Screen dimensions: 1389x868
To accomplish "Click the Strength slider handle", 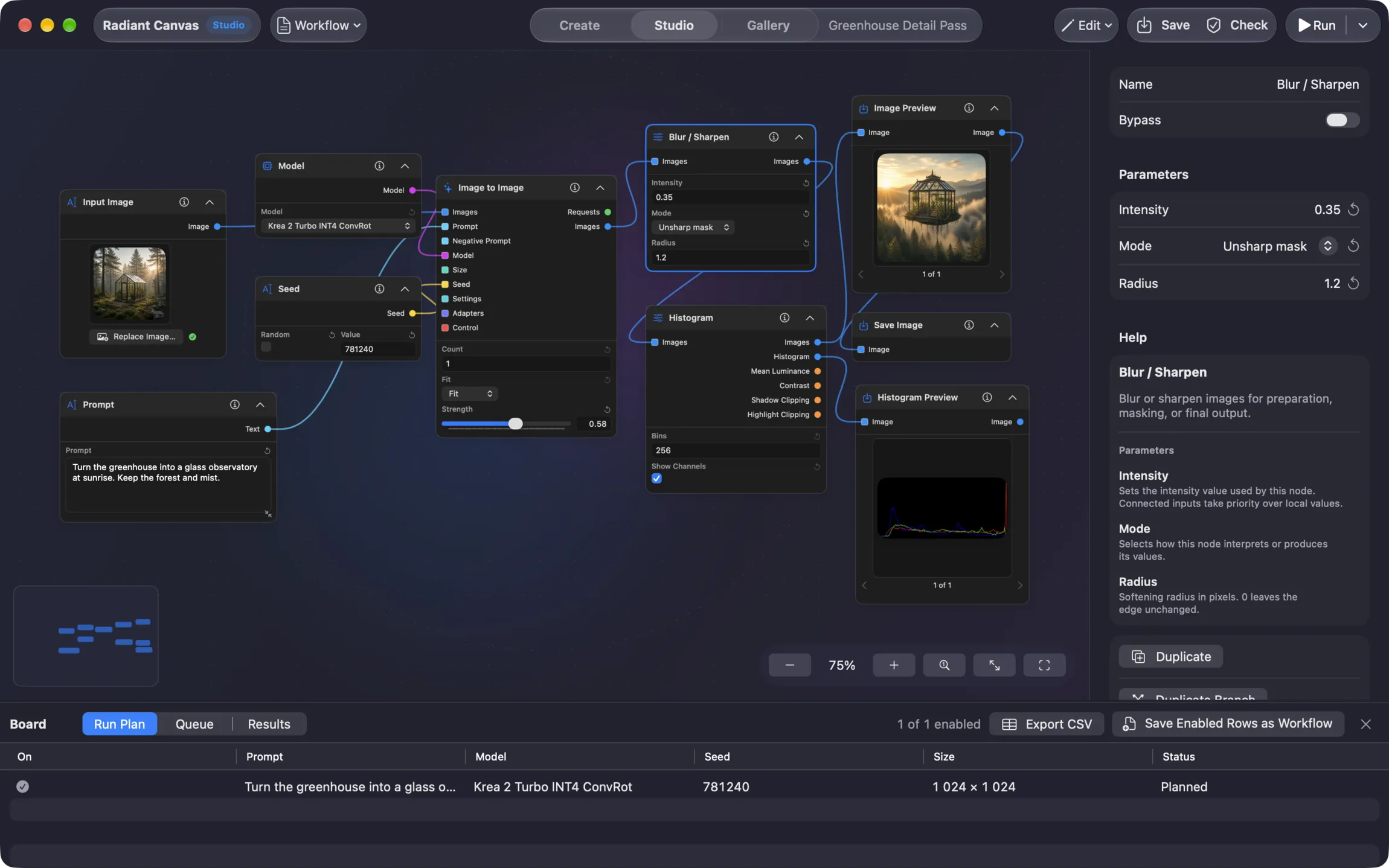I will coord(515,424).
